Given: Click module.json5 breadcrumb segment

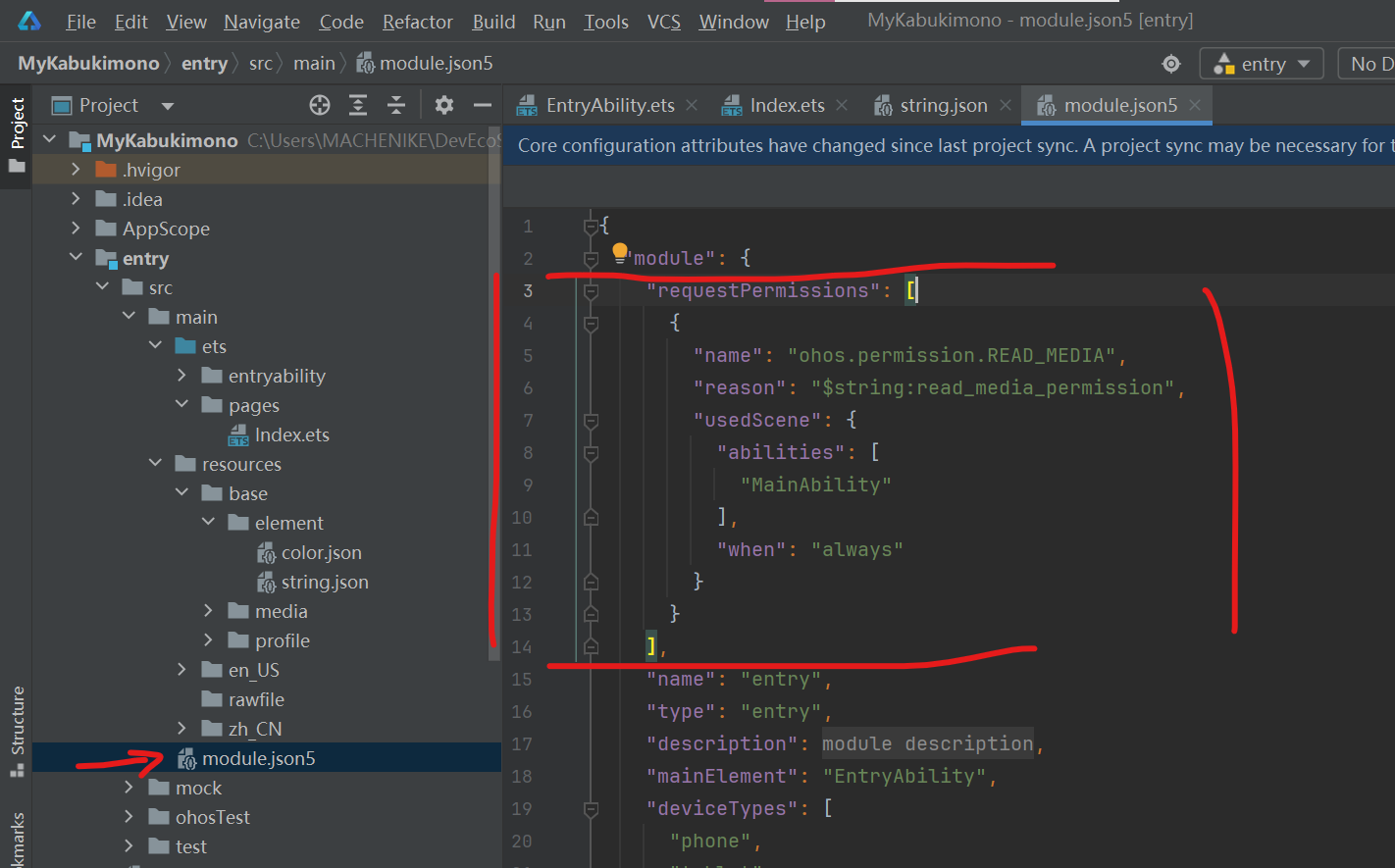Looking at the screenshot, I should (425, 64).
